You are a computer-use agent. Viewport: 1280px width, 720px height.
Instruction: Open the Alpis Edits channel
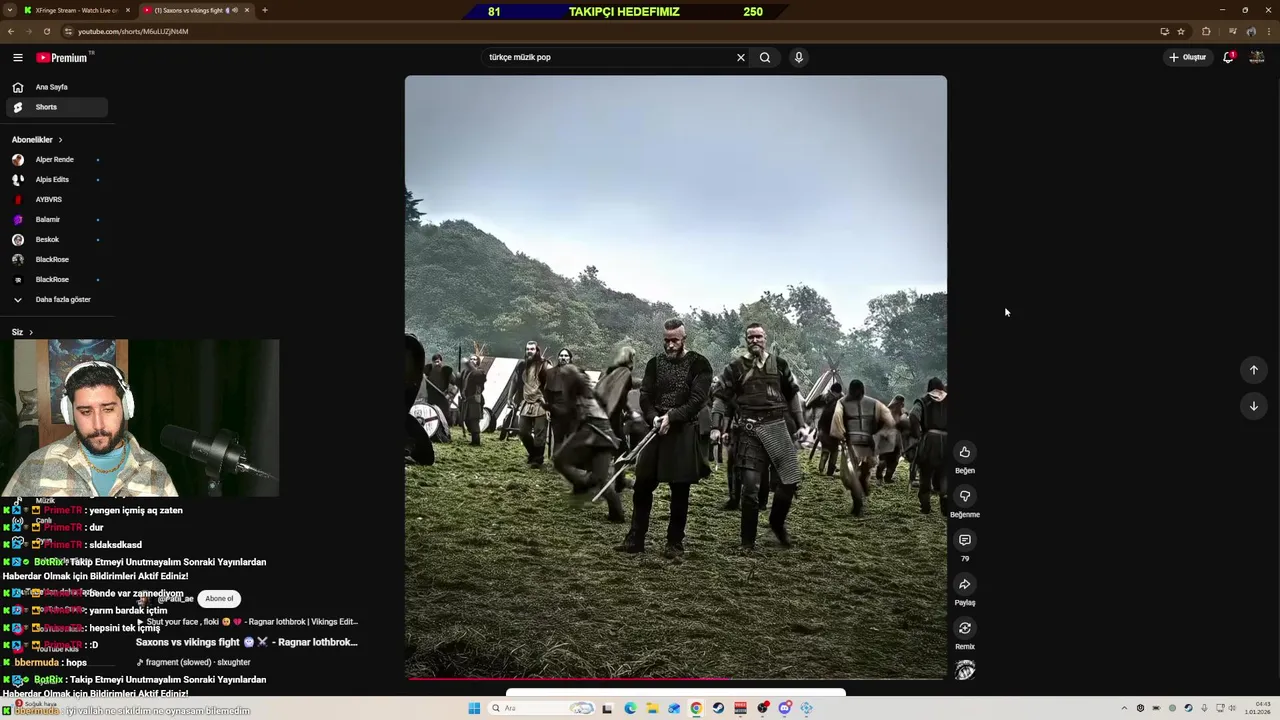tap(57, 180)
